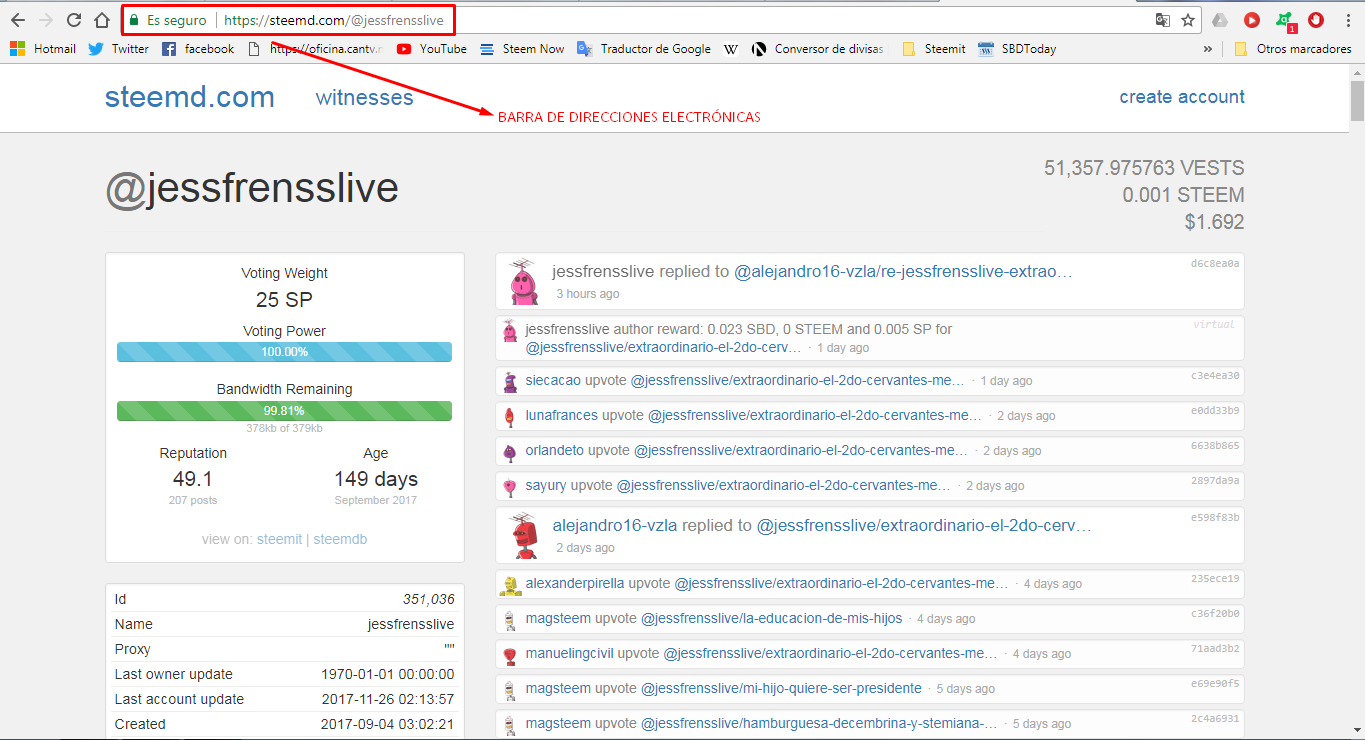The height and width of the screenshot is (740, 1365).
Task: Open the steemit link under 'view on'
Action: (279, 539)
